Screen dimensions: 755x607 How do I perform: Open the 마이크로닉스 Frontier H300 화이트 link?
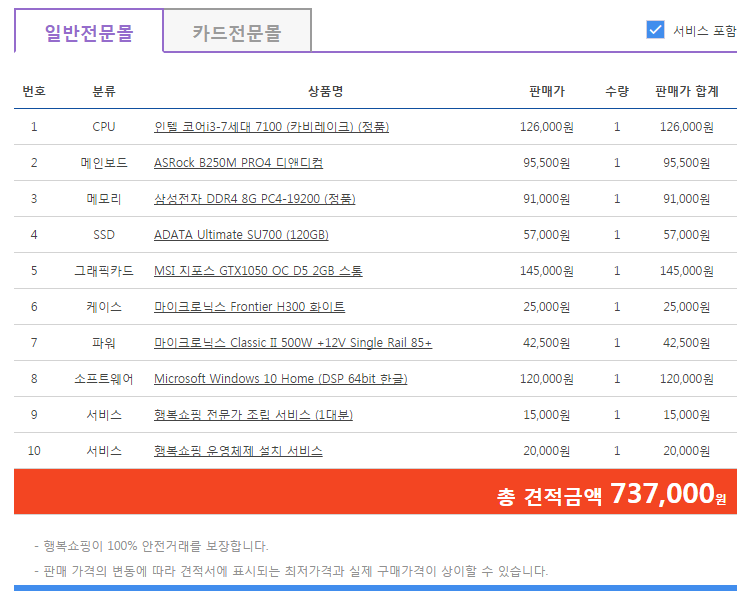pyautogui.click(x=249, y=307)
